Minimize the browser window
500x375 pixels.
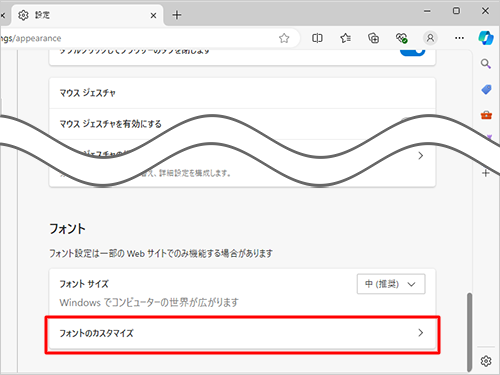[427, 11]
